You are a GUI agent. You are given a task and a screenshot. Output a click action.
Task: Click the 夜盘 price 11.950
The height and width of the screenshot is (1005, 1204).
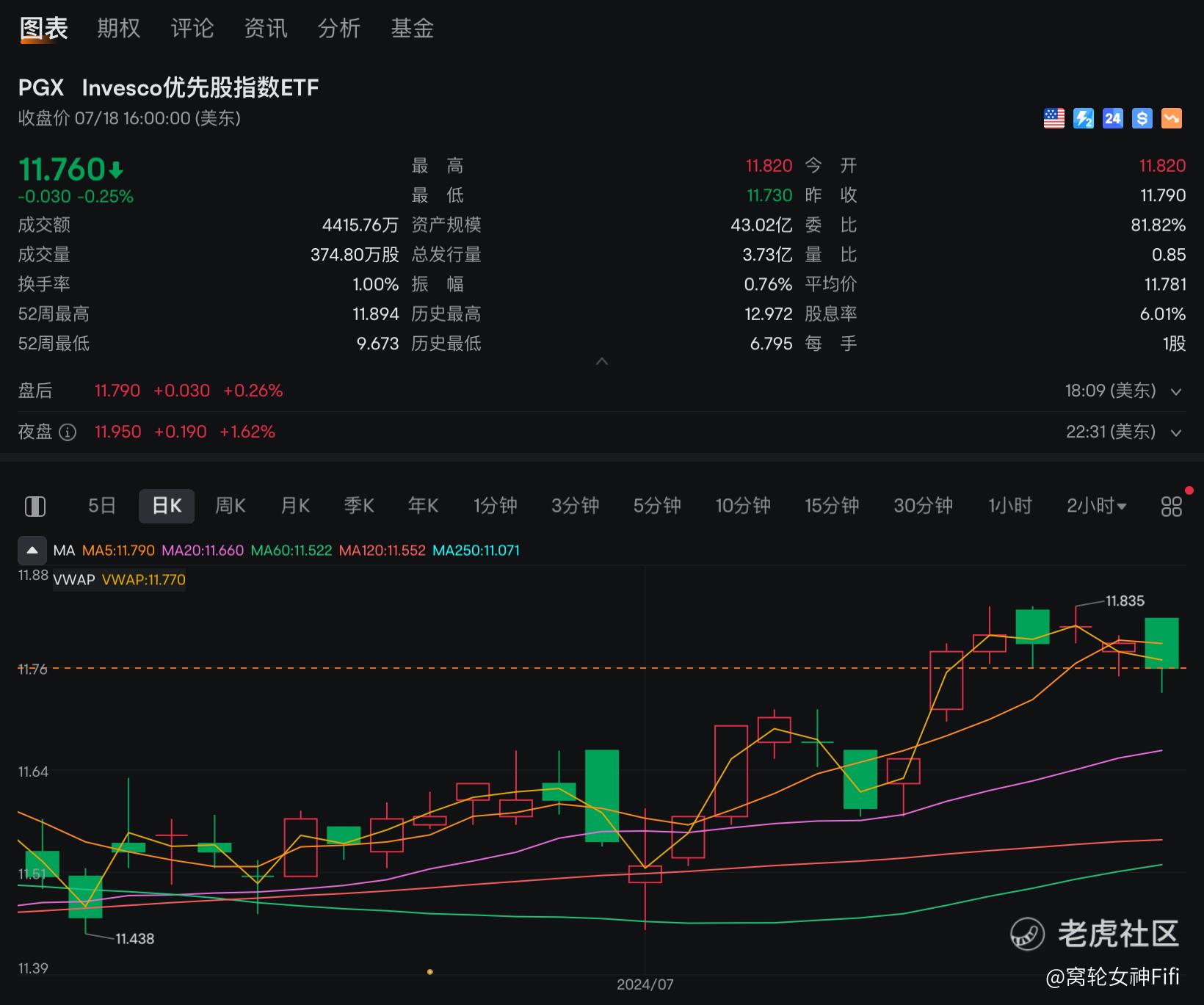pyautogui.click(x=118, y=432)
